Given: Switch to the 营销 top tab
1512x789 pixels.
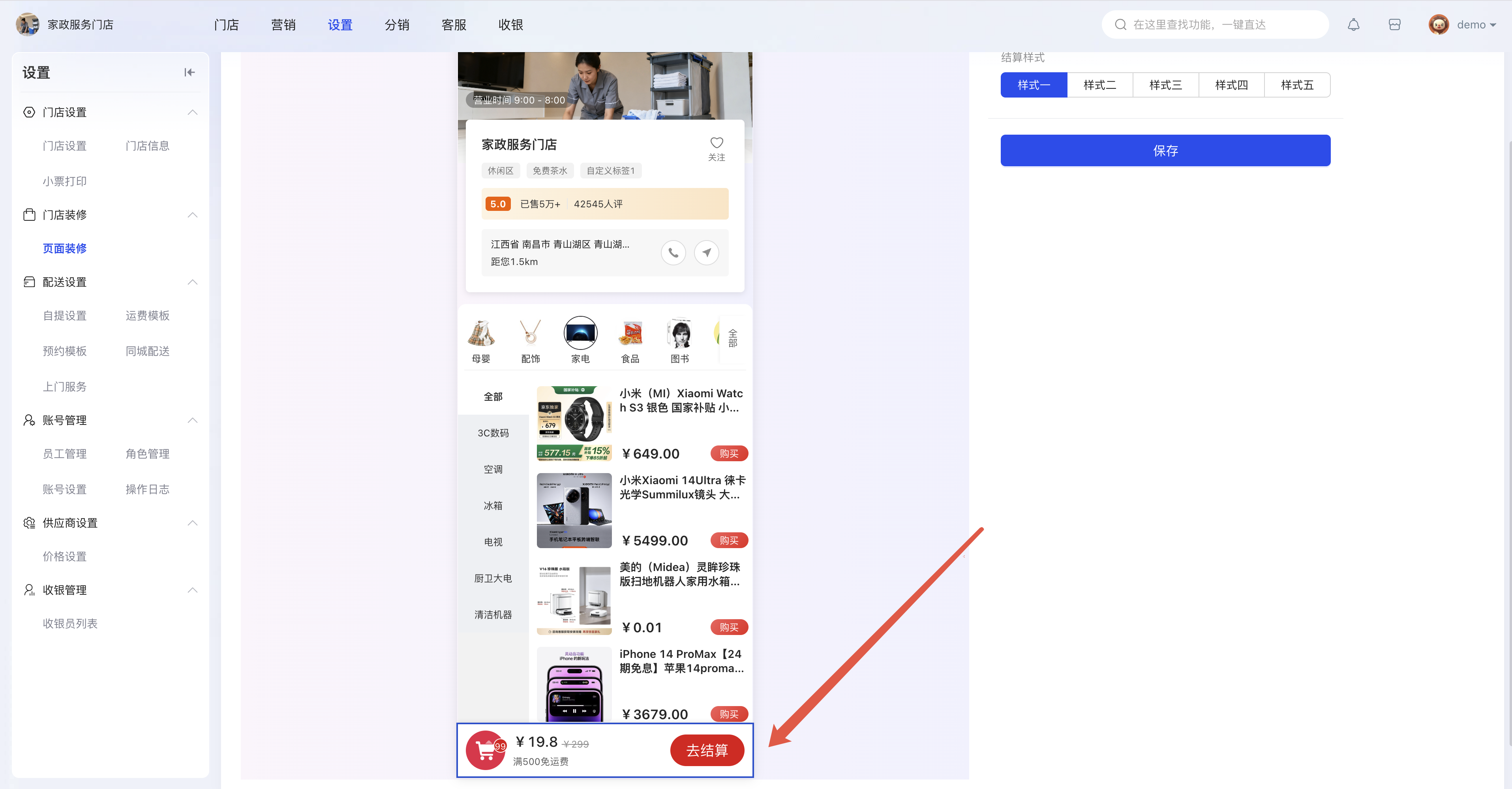Looking at the screenshot, I should click(x=283, y=24).
